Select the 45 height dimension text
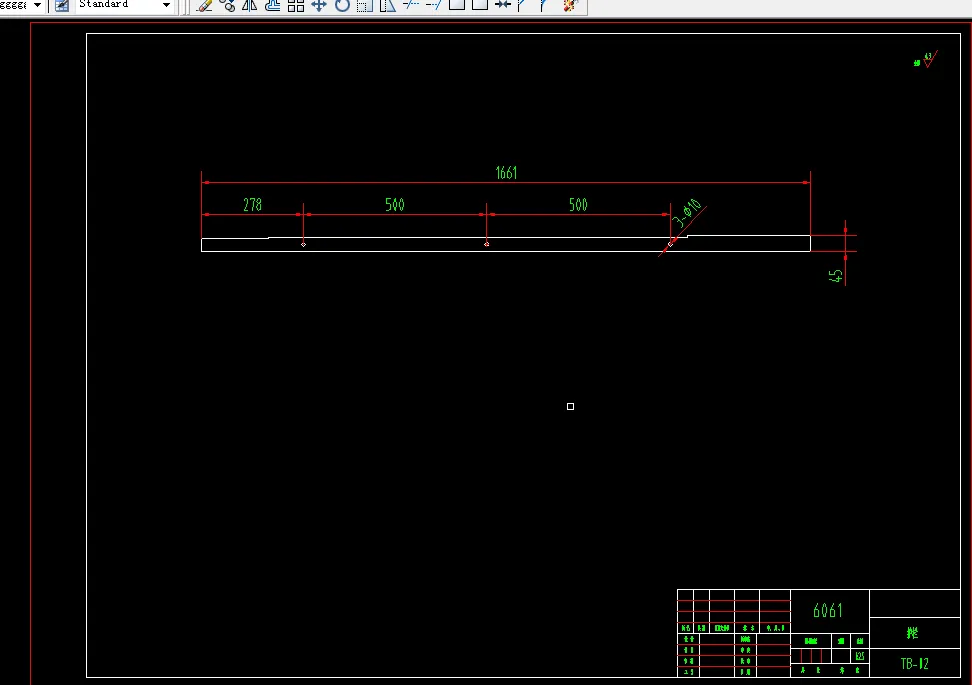972x685 pixels. pos(836,275)
